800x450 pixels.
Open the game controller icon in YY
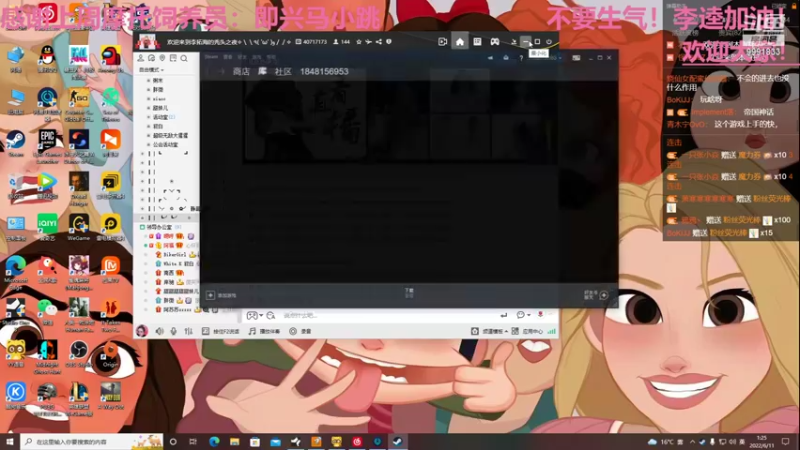click(x=495, y=42)
